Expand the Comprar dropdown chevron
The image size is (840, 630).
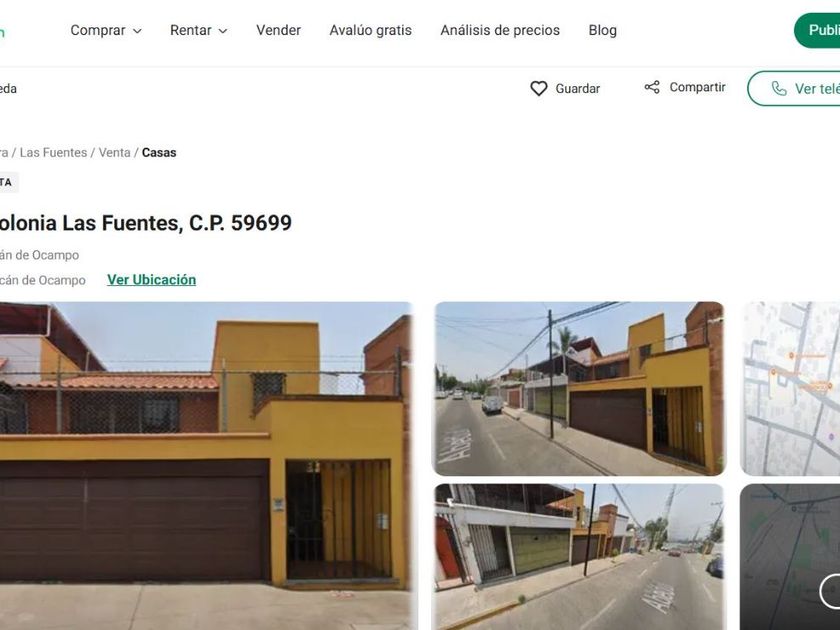(x=137, y=31)
